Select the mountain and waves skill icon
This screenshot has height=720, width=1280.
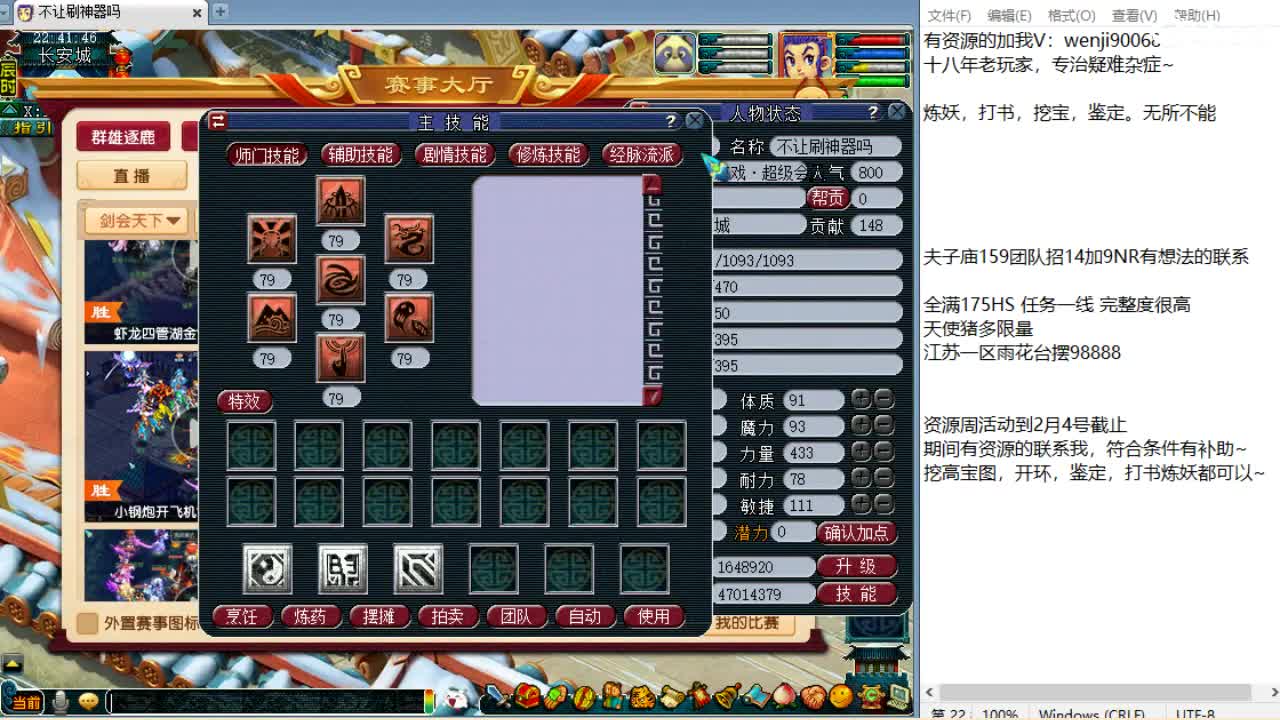271,318
